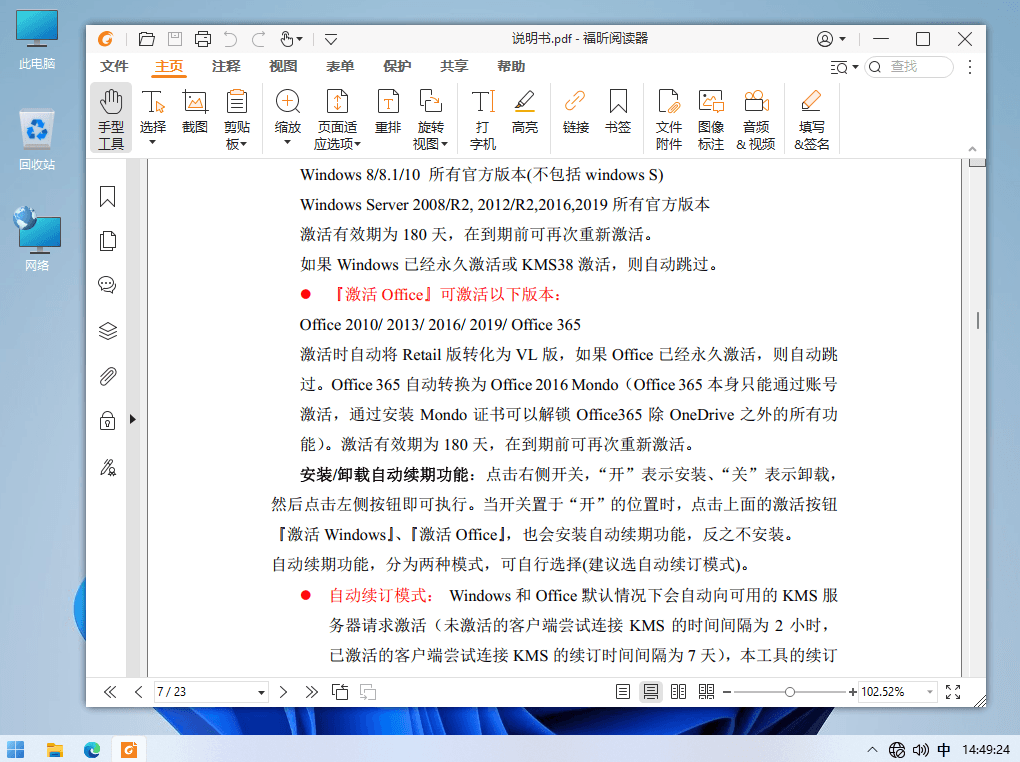Image resolution: width=1020 pixels, height=762 pixels.
Task: Select the Hand tool (手型工具)
Action: pyautogui.click(x=111, y=118)
